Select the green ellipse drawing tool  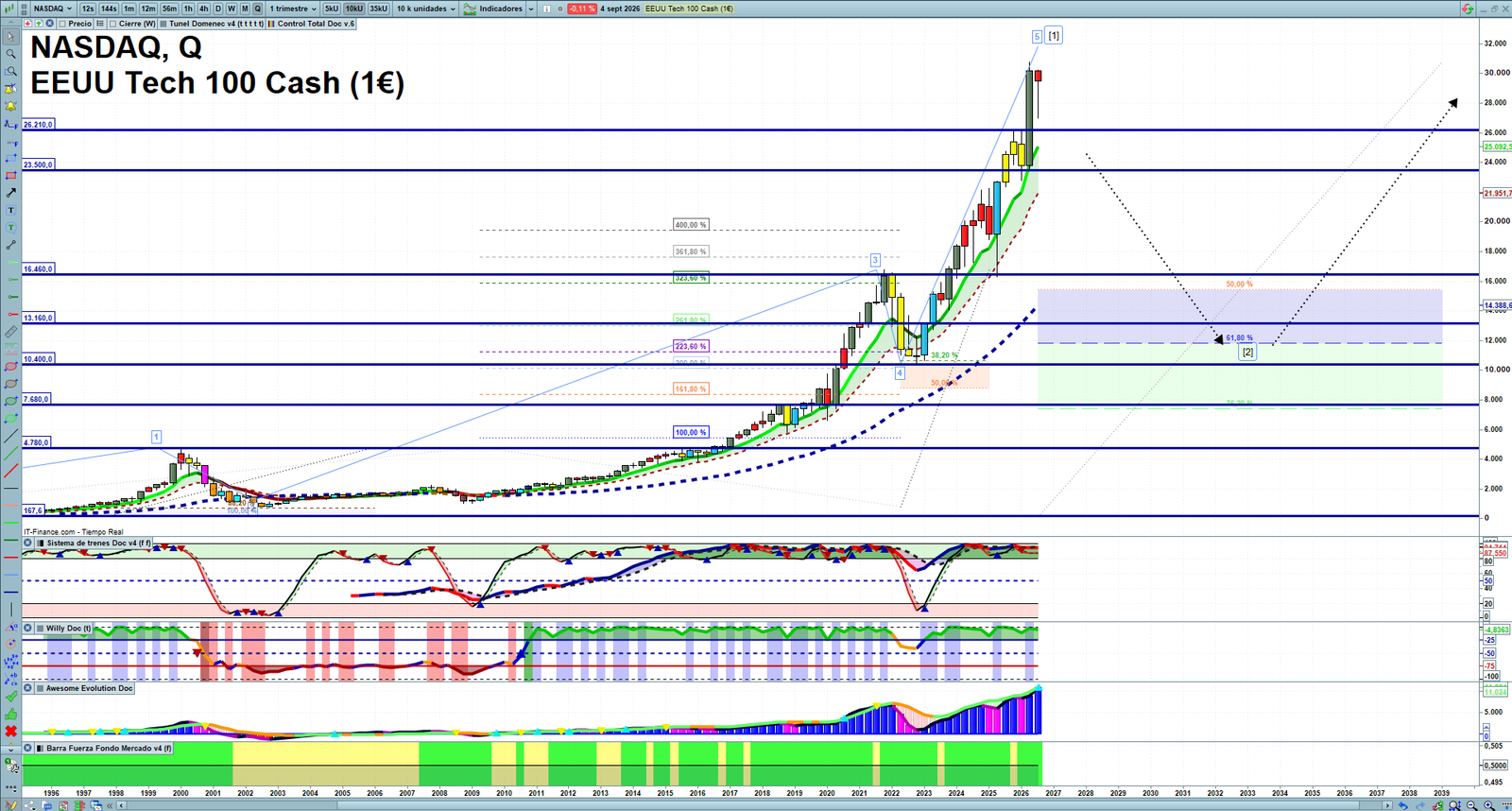click(10, 401)
